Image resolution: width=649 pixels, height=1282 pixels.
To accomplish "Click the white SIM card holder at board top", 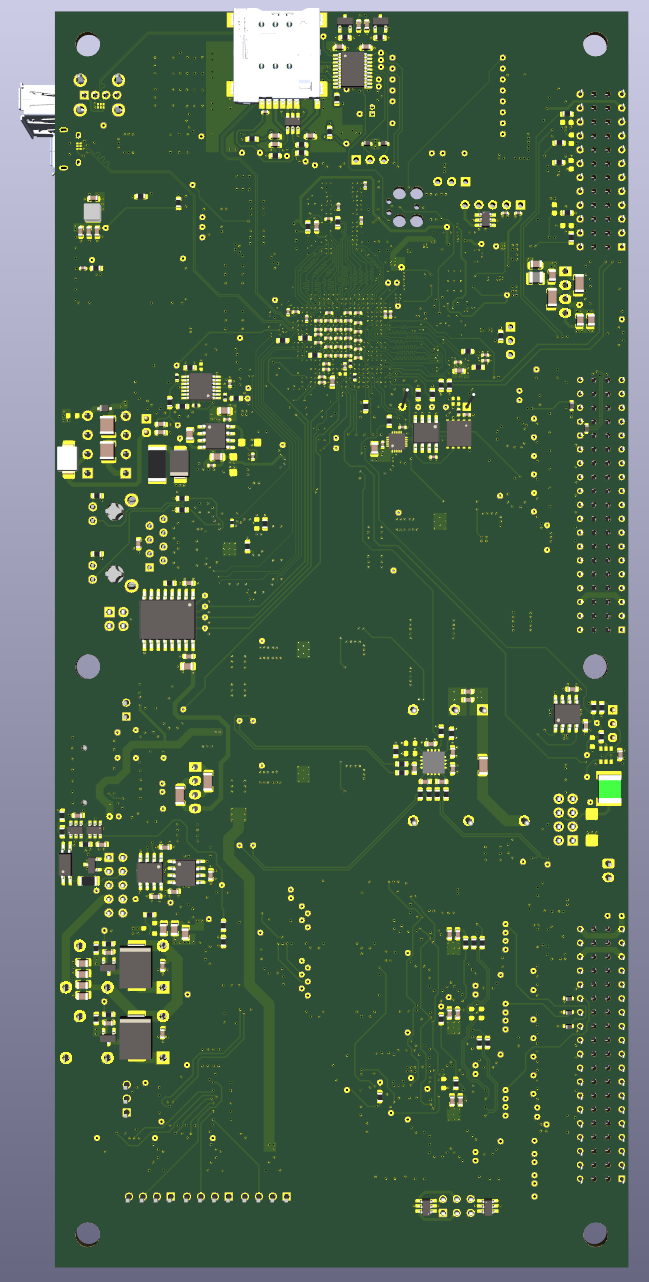I will pyautogui.click(x=278, y=53).
